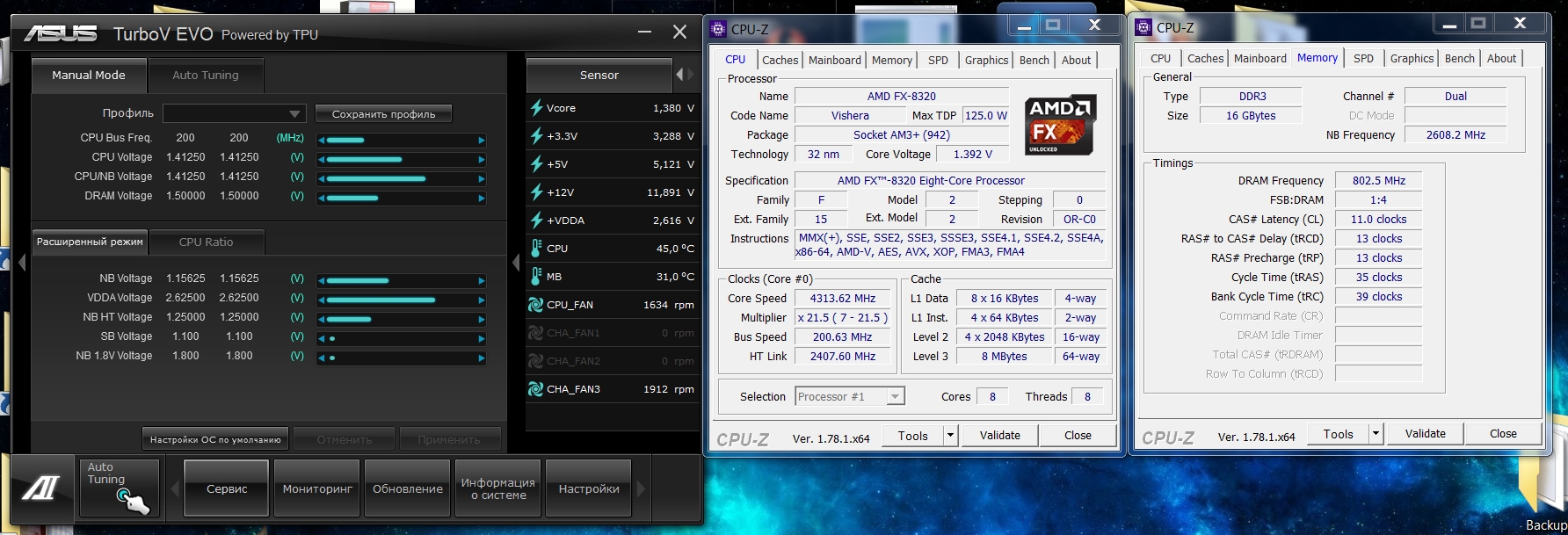Click the Сохранить профиль button
The height and width of the screenshot is (535, 1568).
point(384,114)
